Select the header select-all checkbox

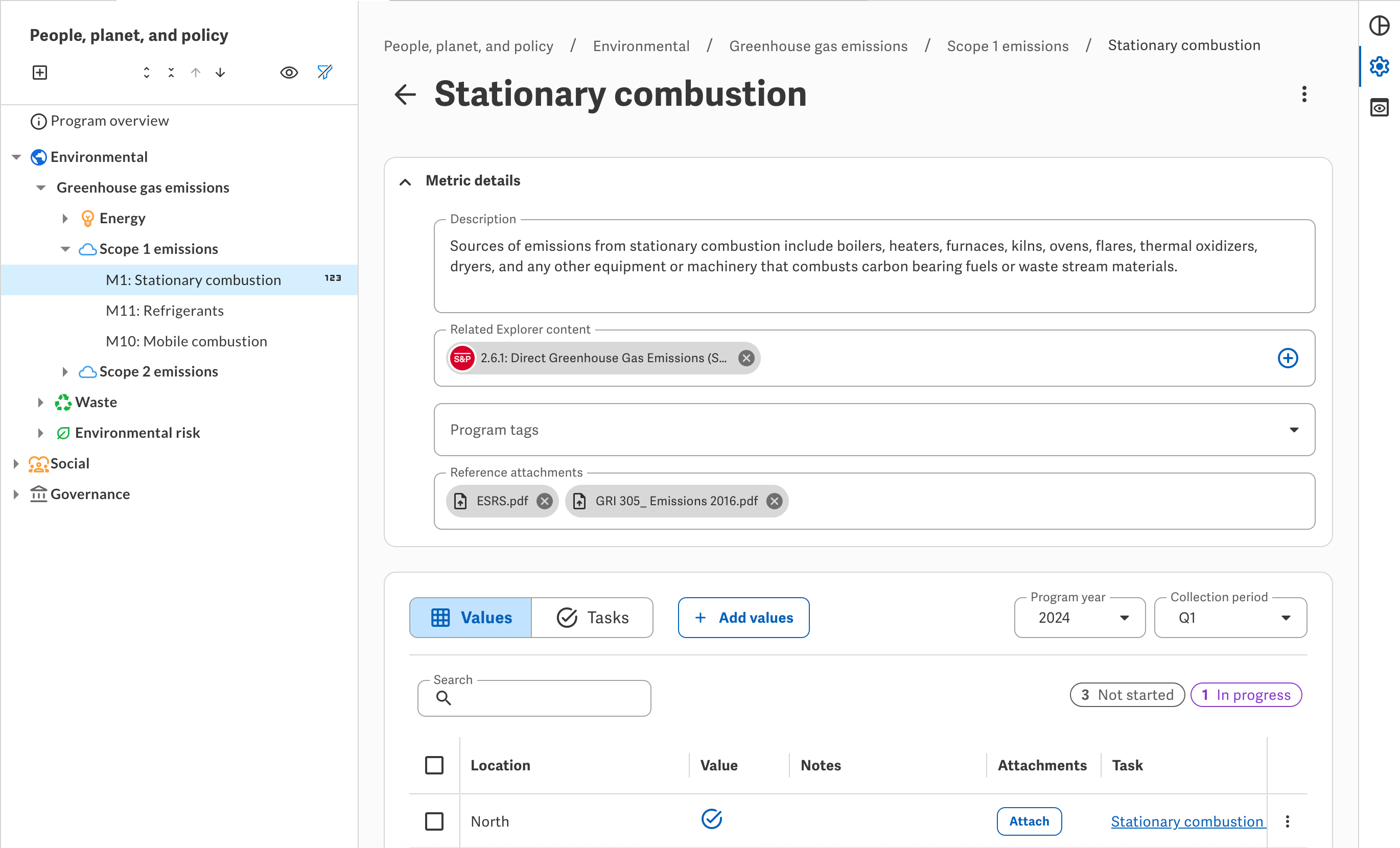(x=434, y=765)
